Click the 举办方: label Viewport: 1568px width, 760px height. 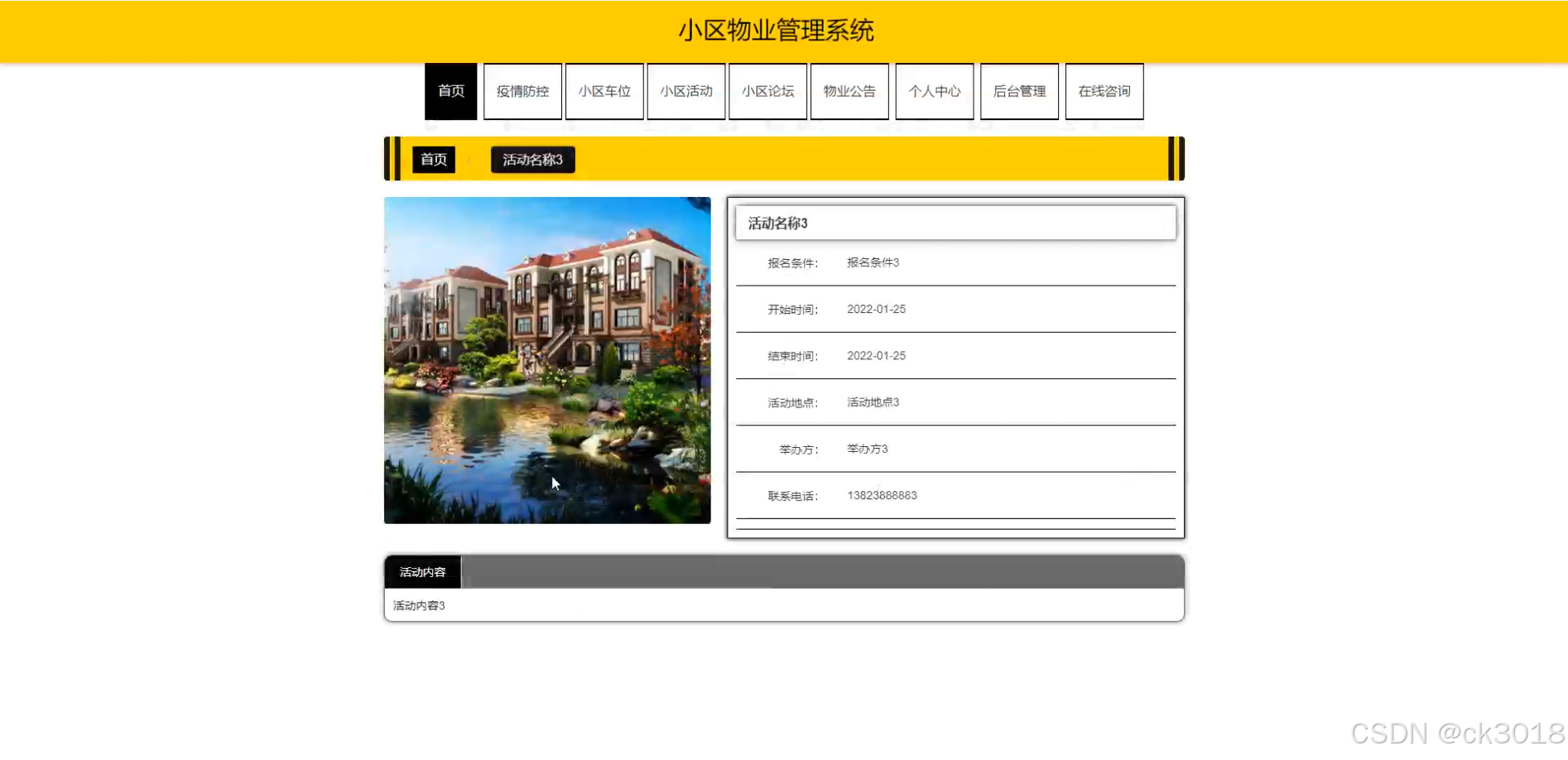(x=798, y=450)
